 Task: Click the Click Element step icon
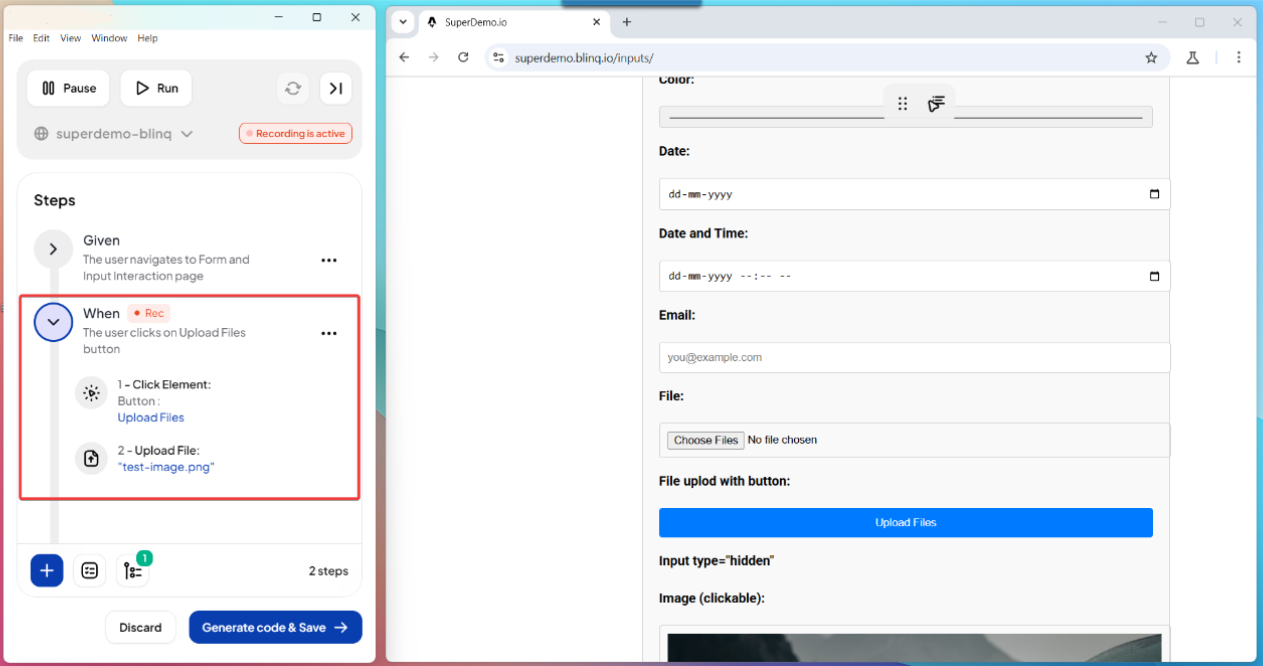91,393
